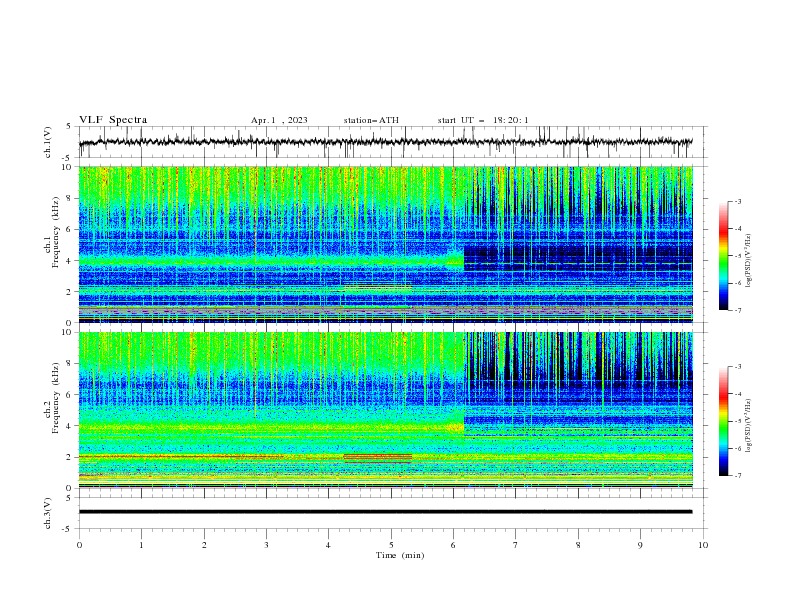
Task: Click the log(PSD) label beside ch.2 color scale
Action: point(749,426)
